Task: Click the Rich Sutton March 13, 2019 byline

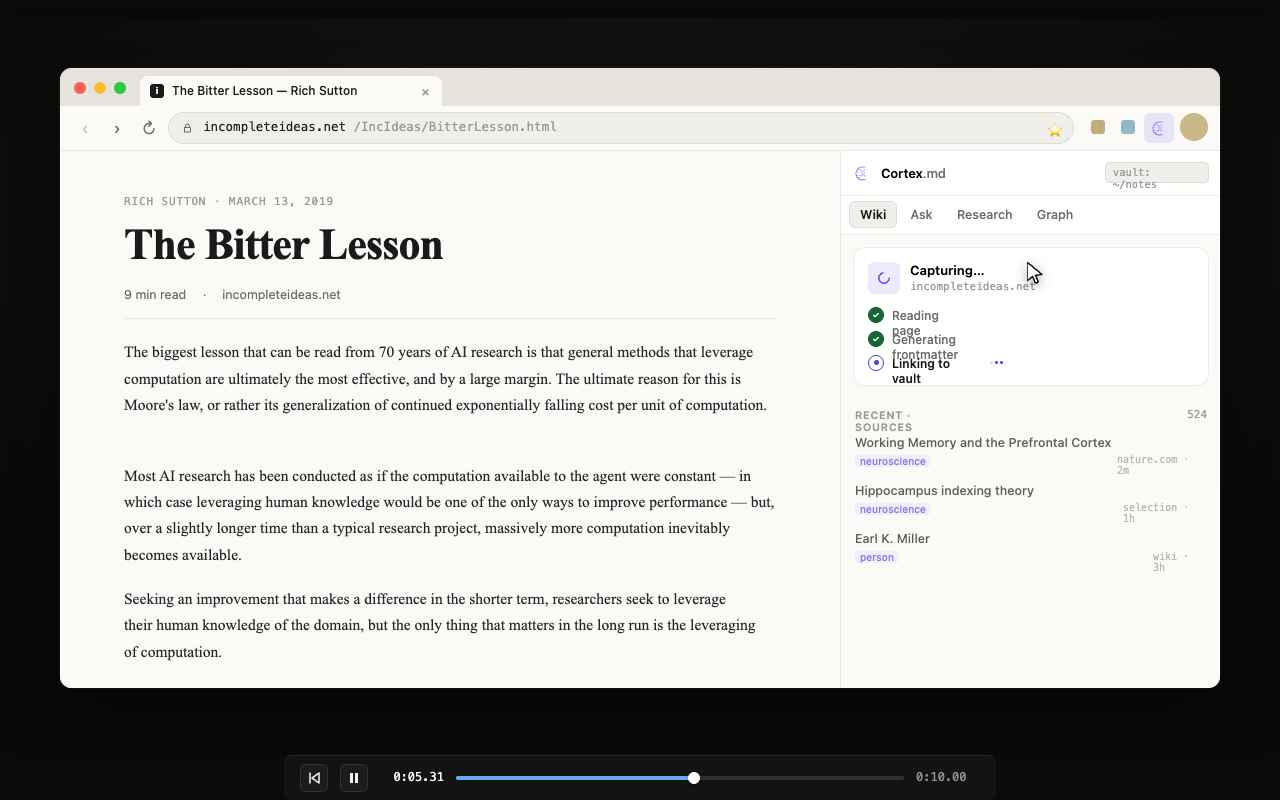Action: [x=229, y=201]
